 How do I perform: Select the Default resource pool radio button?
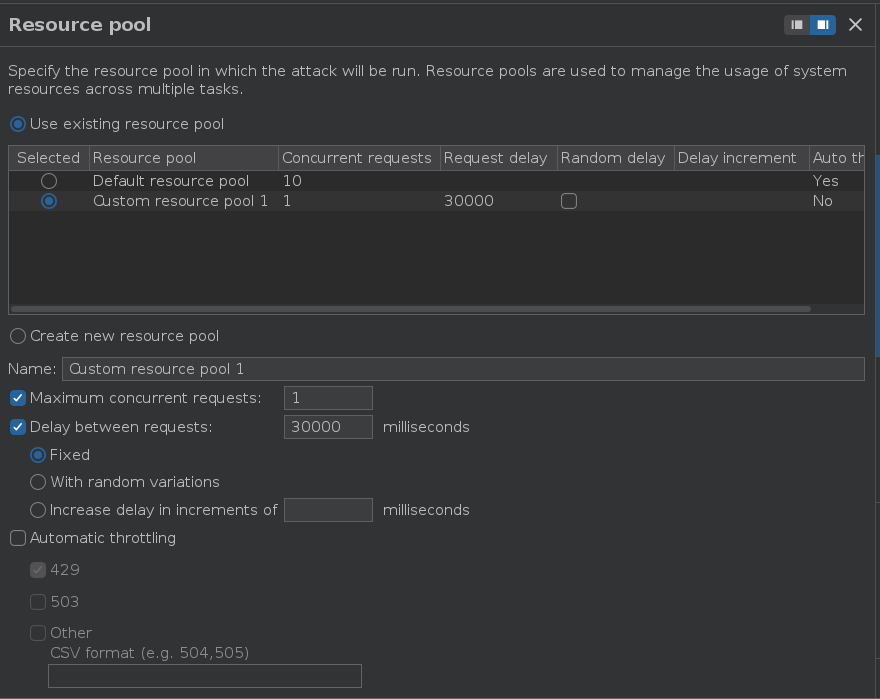[x=49, y=181]
